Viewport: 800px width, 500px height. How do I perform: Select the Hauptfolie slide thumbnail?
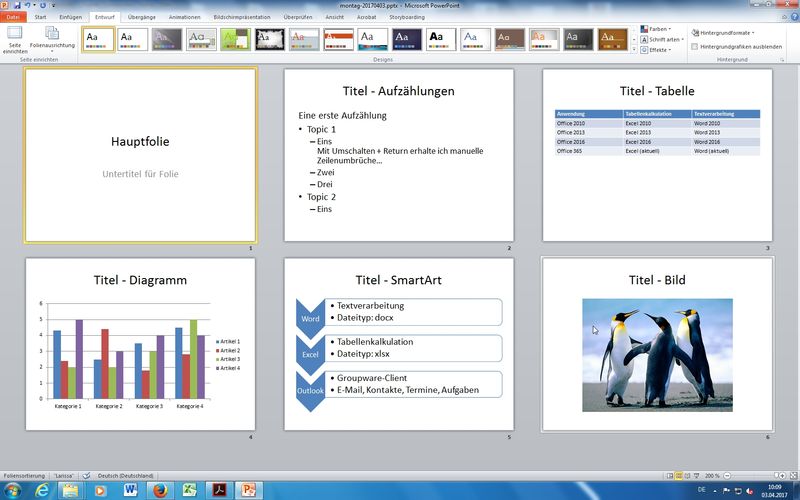tap(140, 155)
